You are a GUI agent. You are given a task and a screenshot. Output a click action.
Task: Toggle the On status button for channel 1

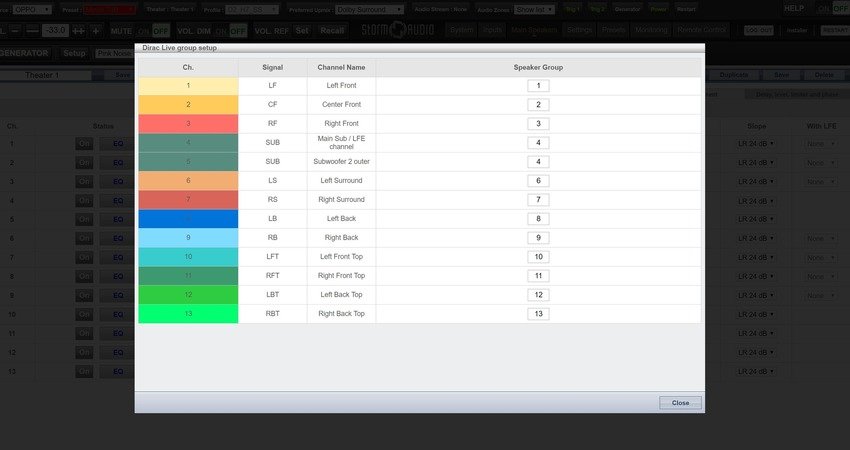[x=84, y=144]
